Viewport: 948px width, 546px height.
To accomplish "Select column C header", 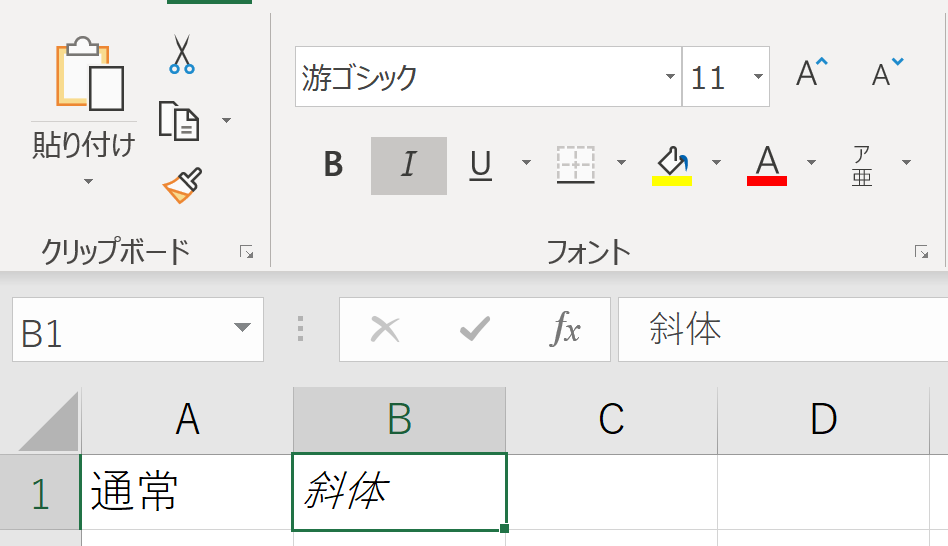I will point(611,420).
